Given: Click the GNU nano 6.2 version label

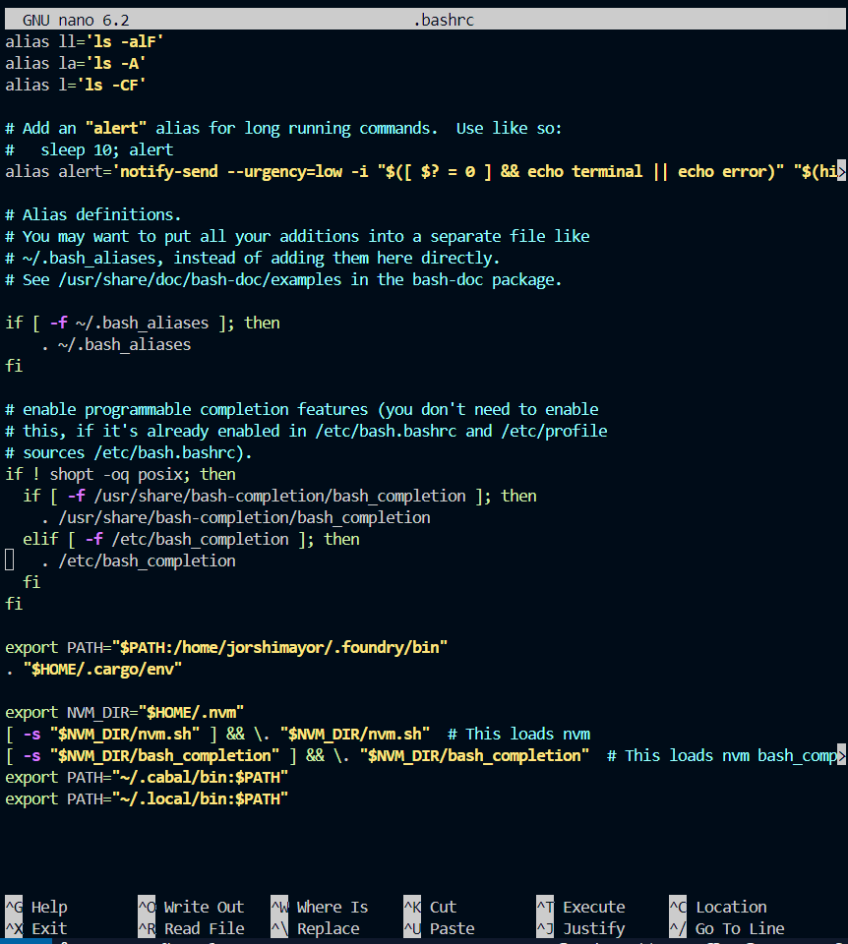Looking at the screenshot, I should [75, 18].
